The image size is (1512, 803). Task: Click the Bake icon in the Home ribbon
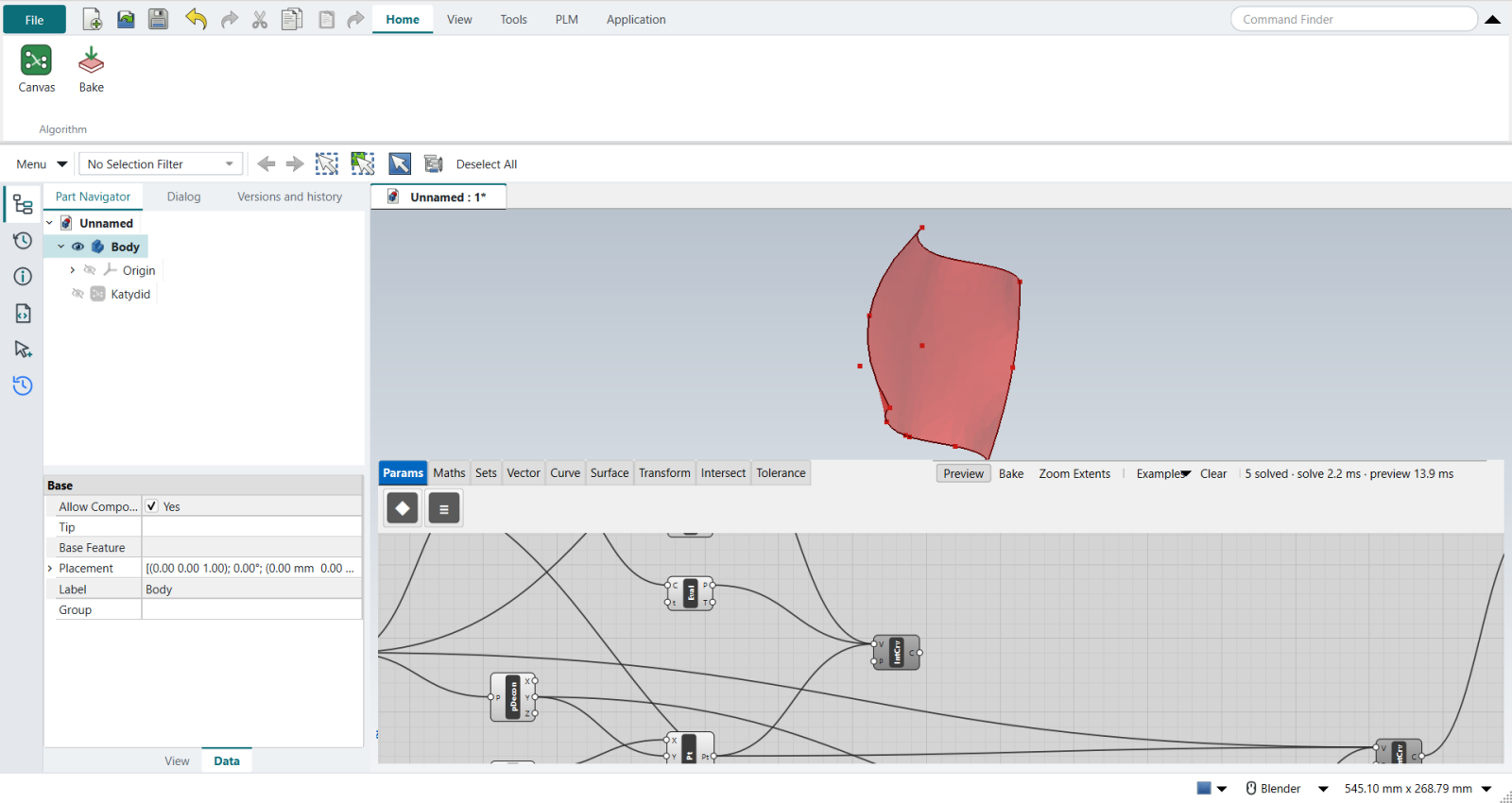pyautogui.click(x=92, y=70)
